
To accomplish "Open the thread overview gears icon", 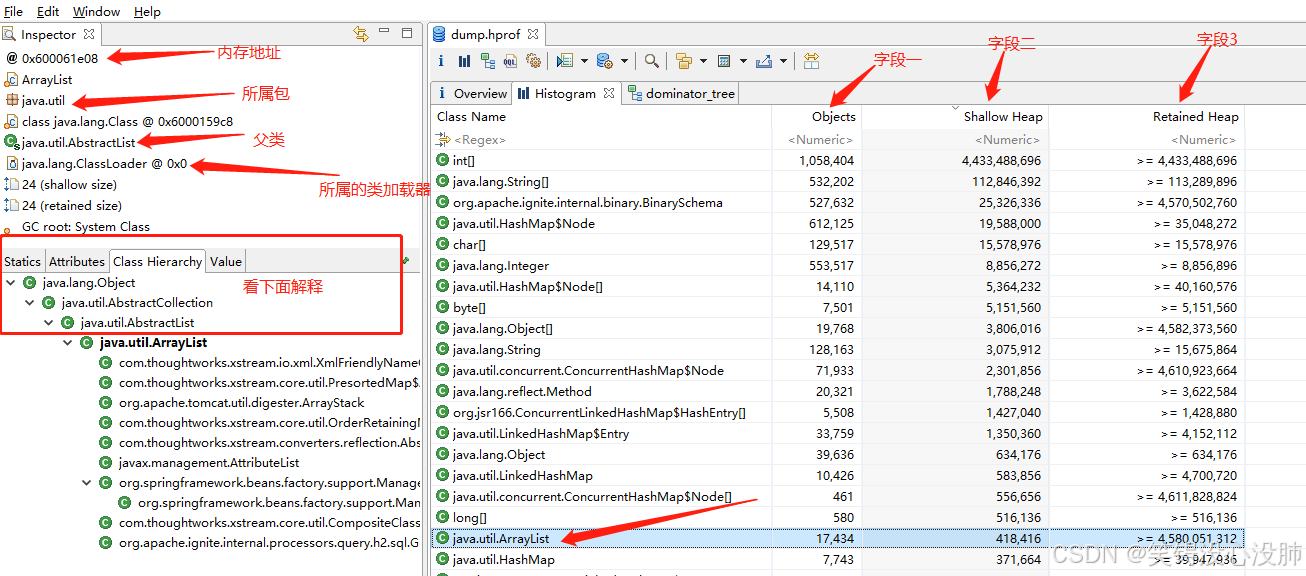I will click(533, 61).
